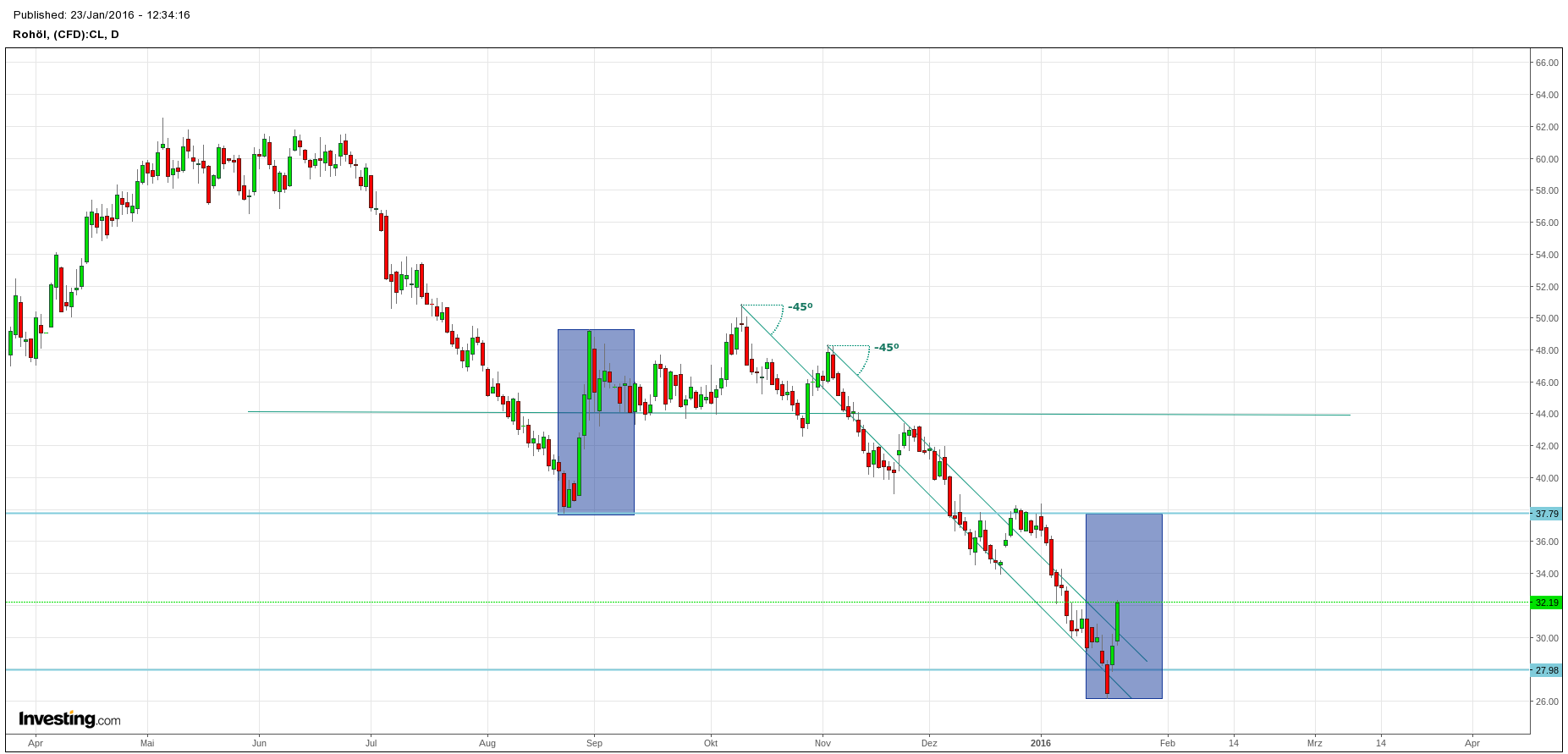Click the green current price tag 32.19
The width and height of the screenshot is (1568, 754).
point(1547,603)
